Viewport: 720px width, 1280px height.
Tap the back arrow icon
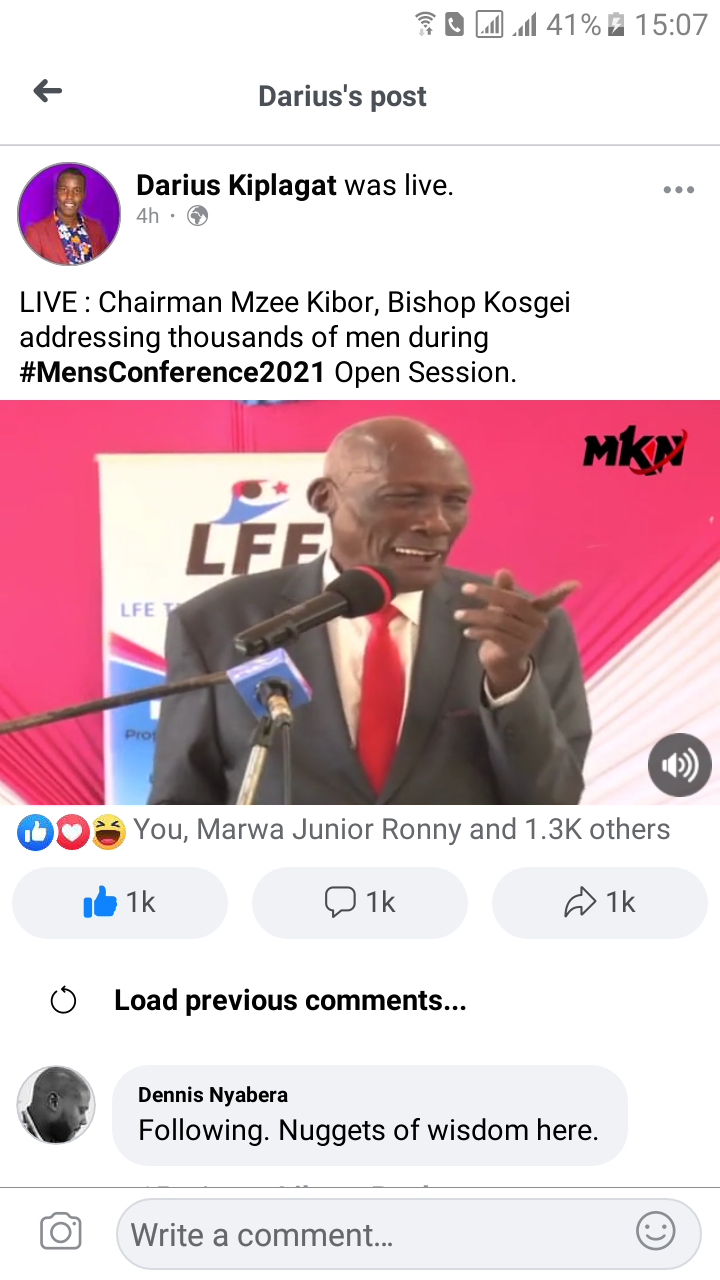point(47,92)
